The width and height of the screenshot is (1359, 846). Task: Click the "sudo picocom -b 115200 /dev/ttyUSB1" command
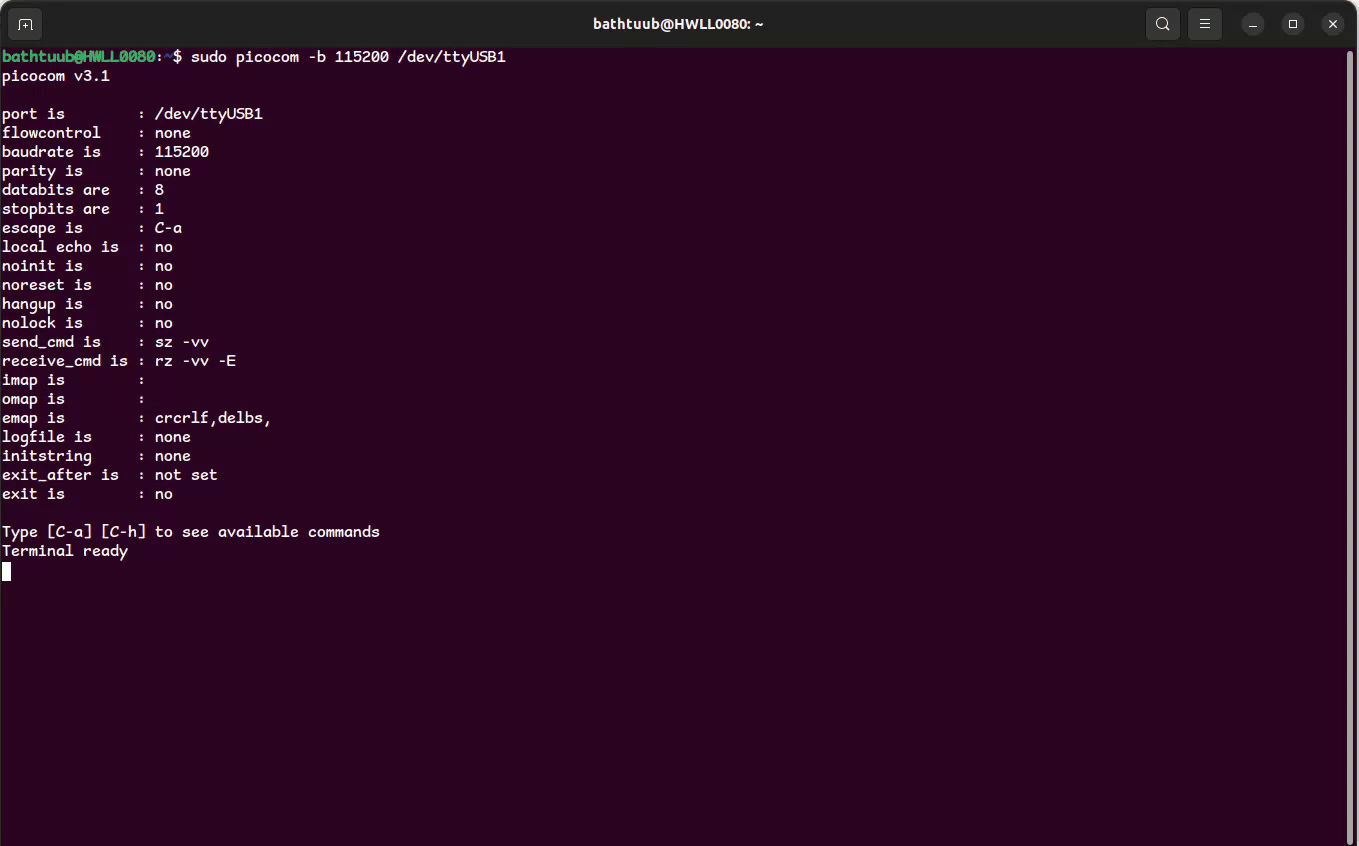(x=348, y=57)
